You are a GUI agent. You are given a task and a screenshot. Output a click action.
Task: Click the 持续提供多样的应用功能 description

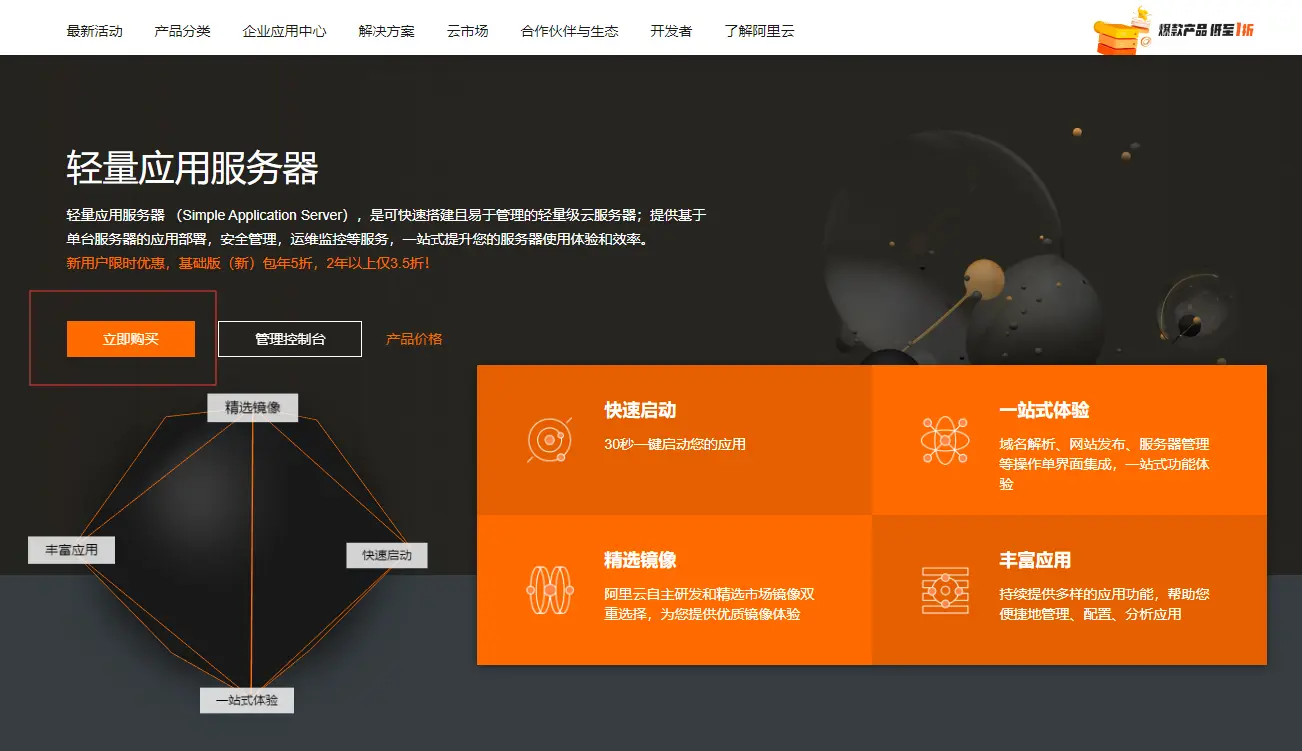click(1104, 604)
